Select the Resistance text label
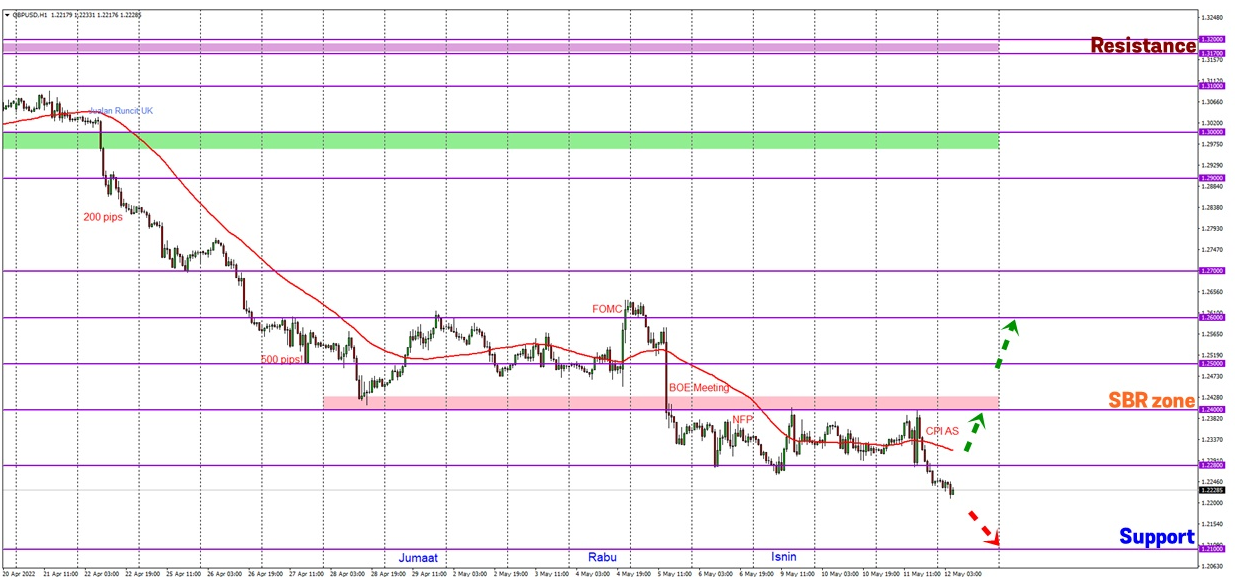 point(1142,46)
